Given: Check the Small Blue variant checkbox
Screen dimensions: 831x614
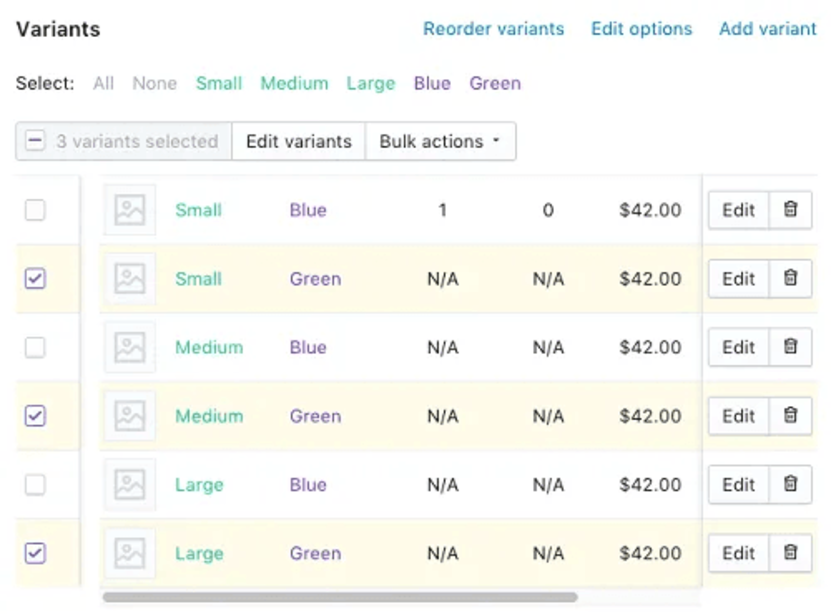Looking at the screenshot, I should pos(36,210).
